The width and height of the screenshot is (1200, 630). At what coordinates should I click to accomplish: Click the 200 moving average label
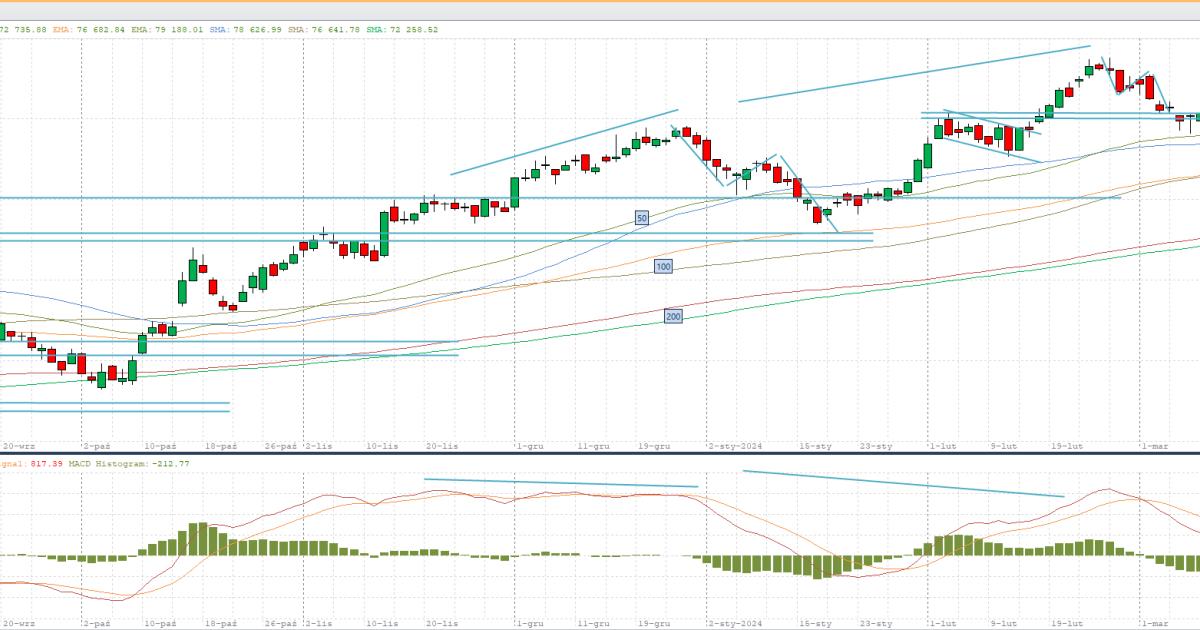673,316
